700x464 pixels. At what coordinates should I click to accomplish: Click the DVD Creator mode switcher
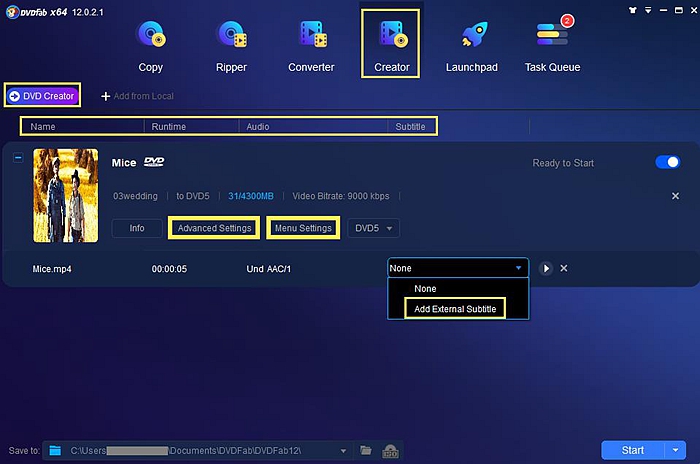click(43, 95)
